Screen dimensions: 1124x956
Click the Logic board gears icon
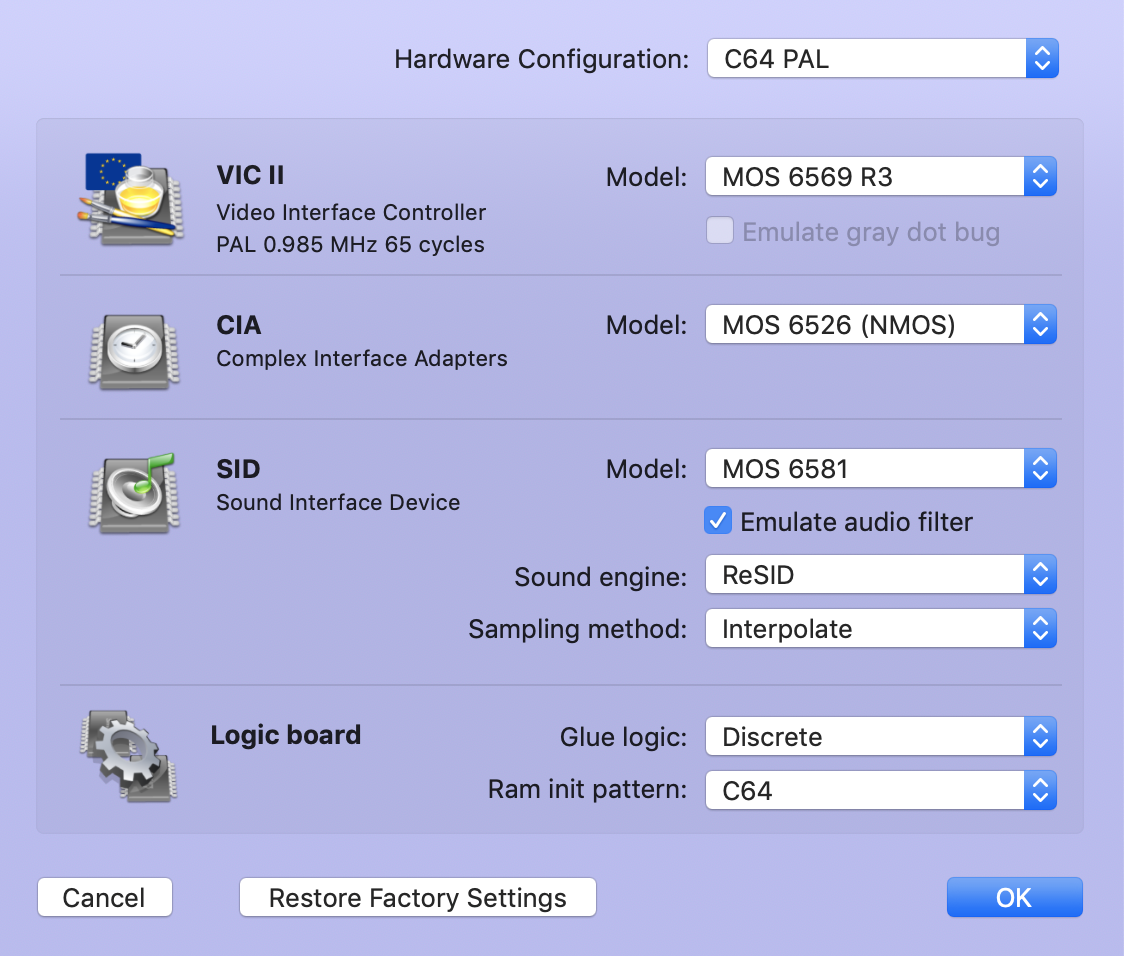coord(128,755)
